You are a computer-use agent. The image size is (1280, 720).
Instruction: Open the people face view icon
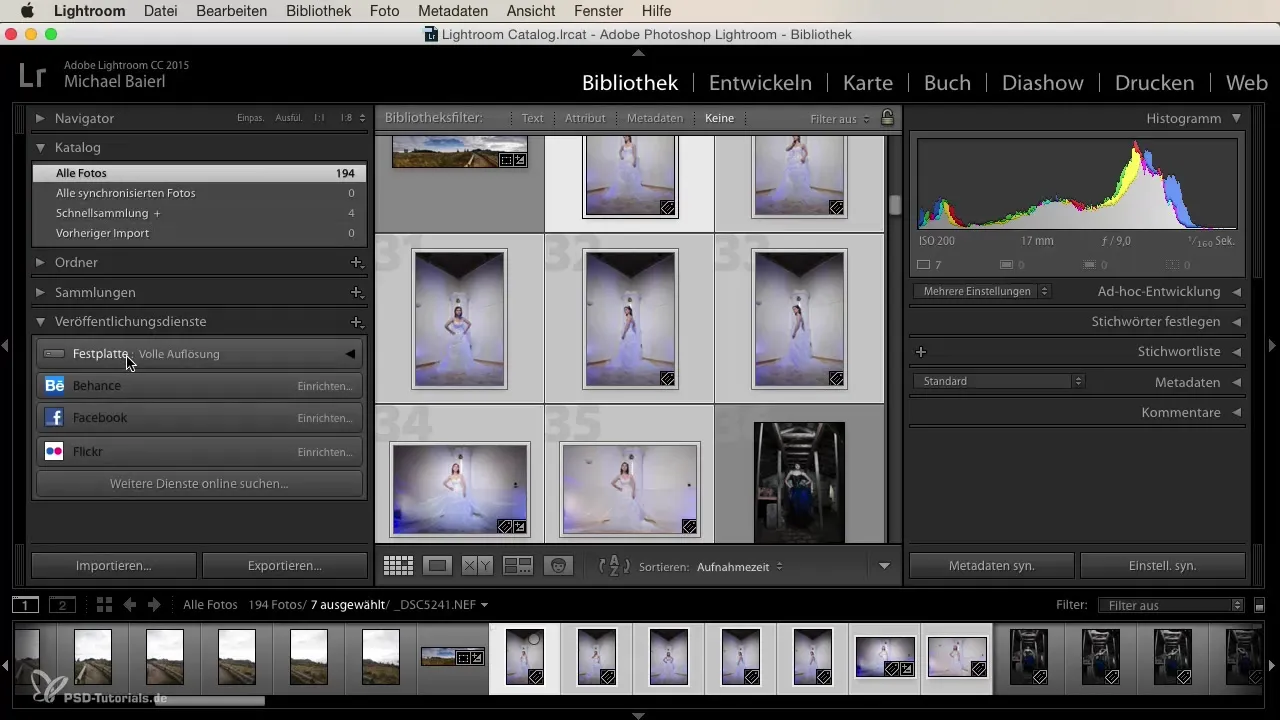tap(558, 566)
